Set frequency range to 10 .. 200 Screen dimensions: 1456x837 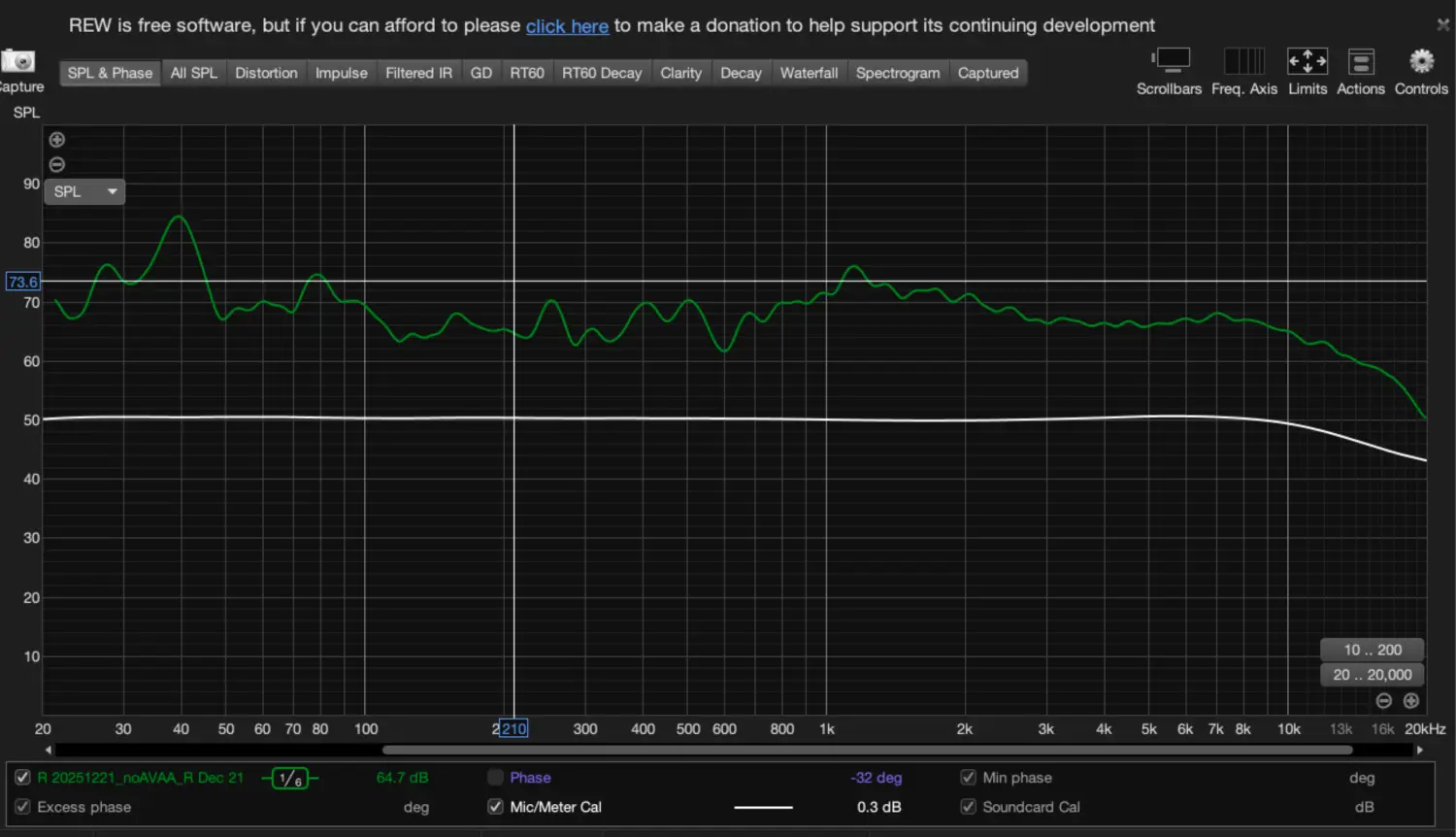point(1372,650)
